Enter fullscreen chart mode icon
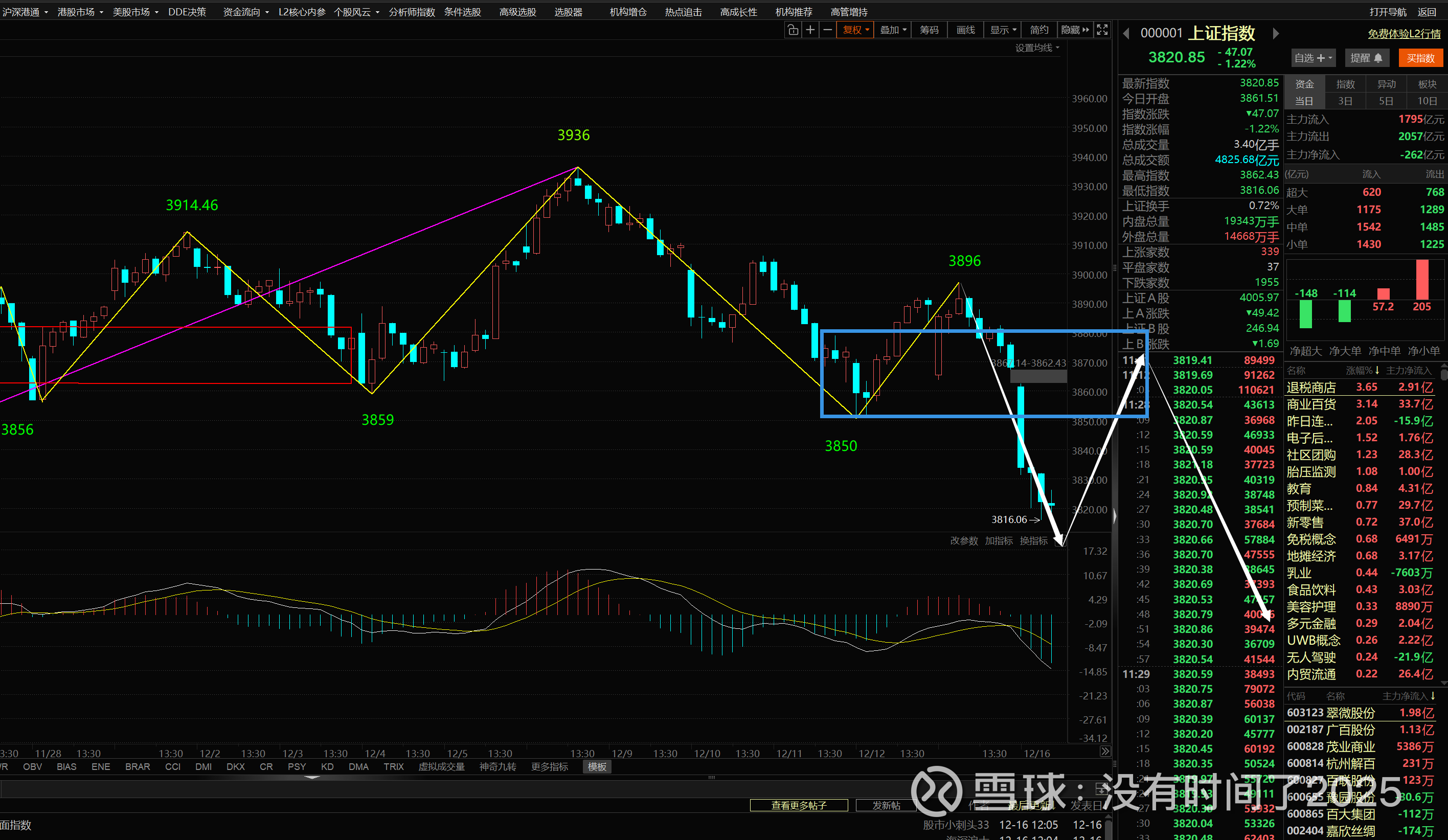 click(1102, 30)
